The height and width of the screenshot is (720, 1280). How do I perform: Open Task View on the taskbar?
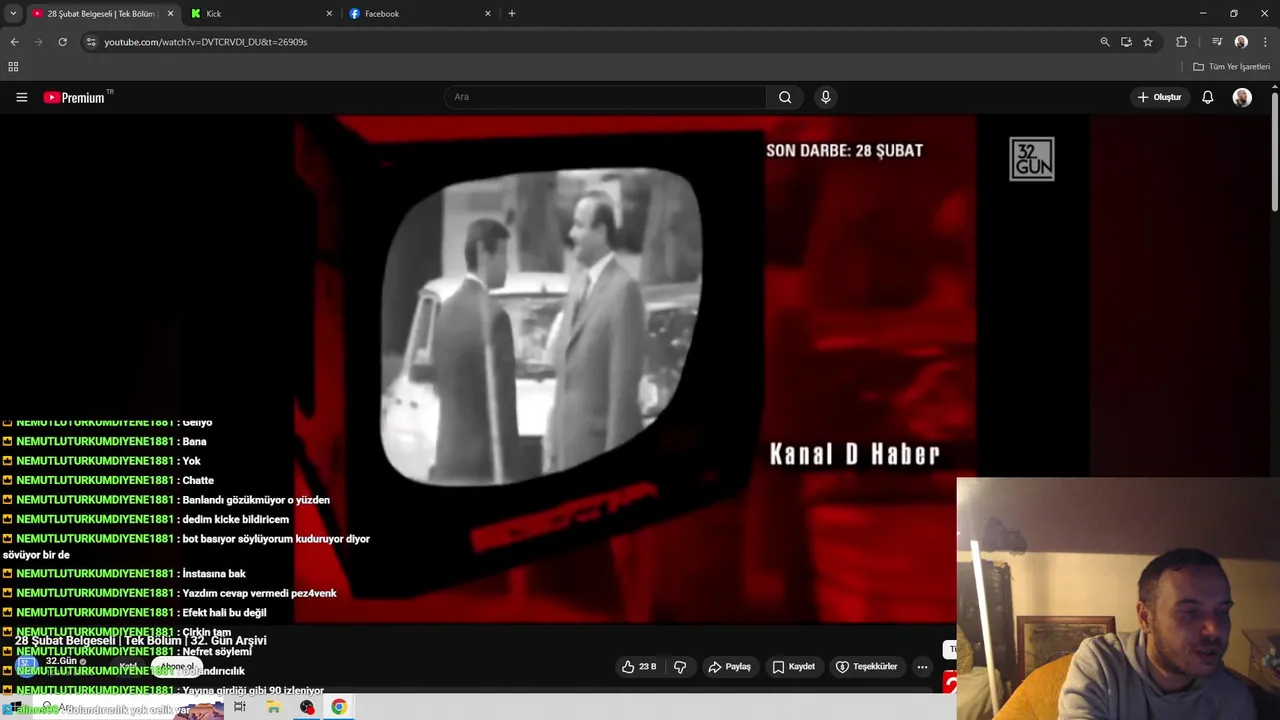[240, 707]
